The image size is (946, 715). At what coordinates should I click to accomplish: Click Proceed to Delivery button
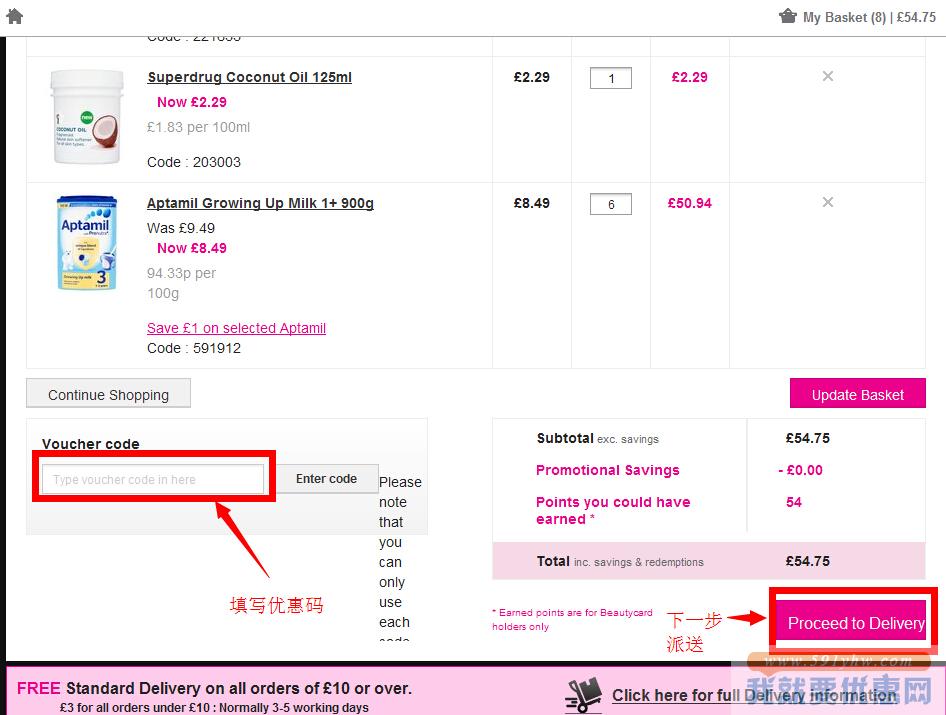click(852, 621)
